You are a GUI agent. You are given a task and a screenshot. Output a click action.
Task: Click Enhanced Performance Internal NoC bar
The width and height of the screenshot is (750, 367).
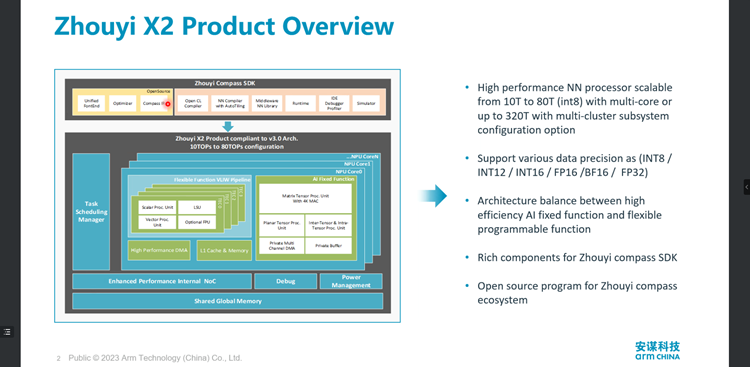(162, 281)
